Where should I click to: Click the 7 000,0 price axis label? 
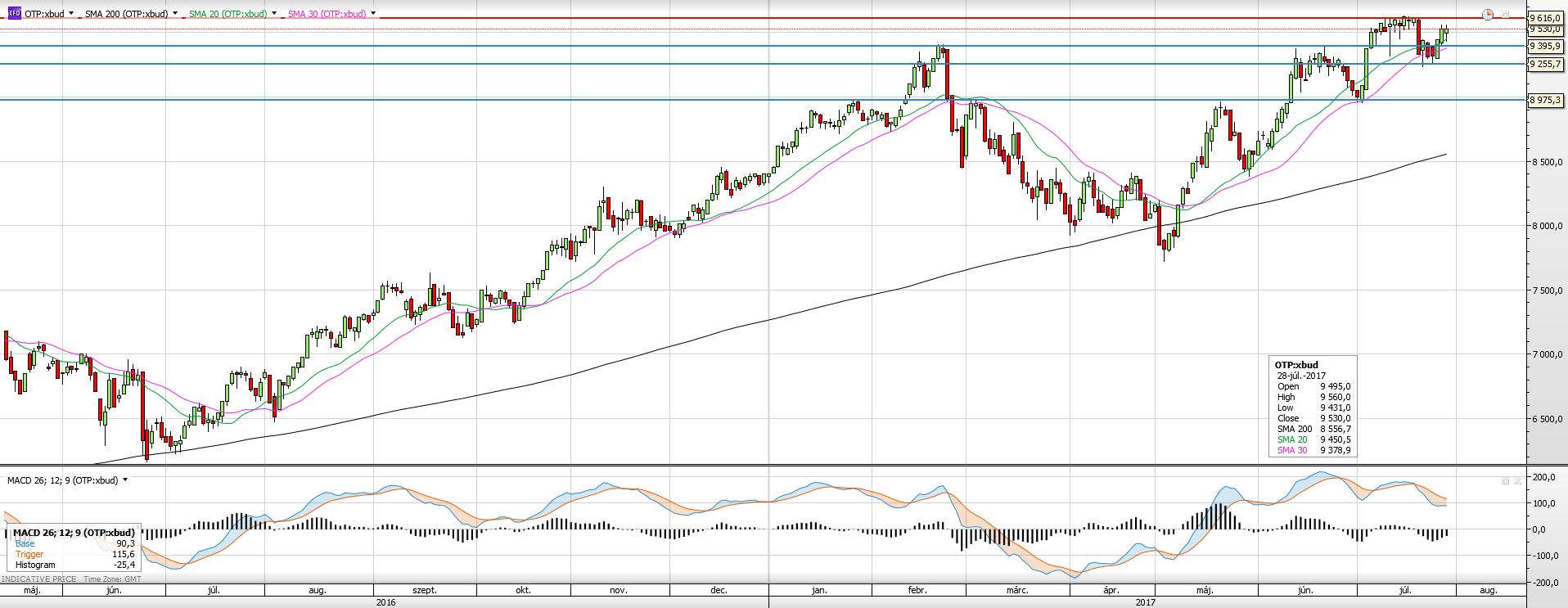pos(1547,354)
